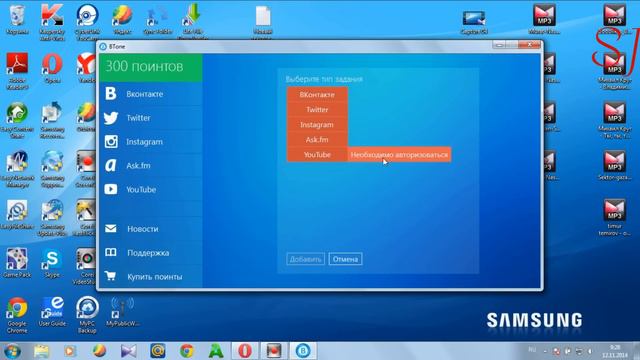Click the green letter A taskbar icon
The image size is (640, 360).
tap(216, 351)
